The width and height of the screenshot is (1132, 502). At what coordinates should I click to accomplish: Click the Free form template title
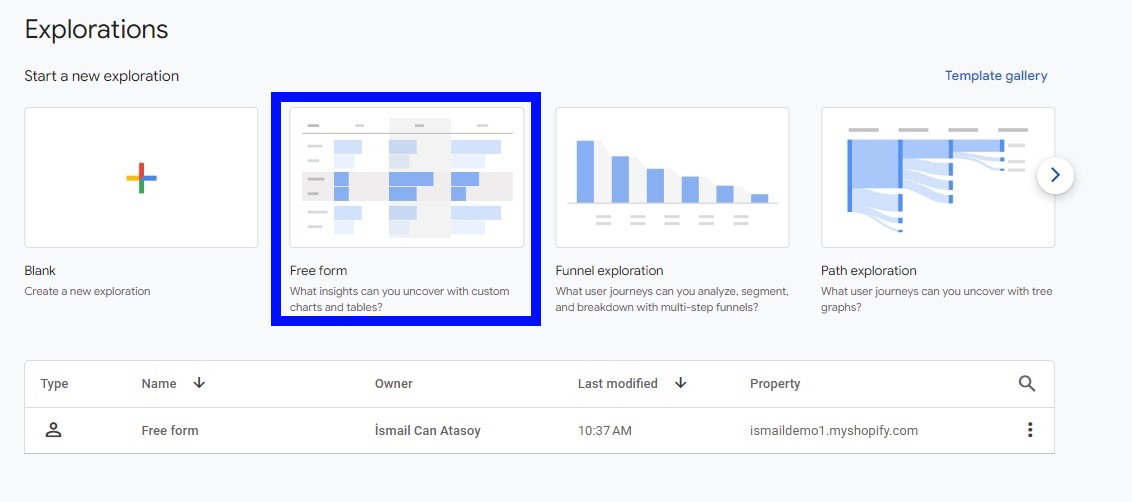tap(318, 271)
